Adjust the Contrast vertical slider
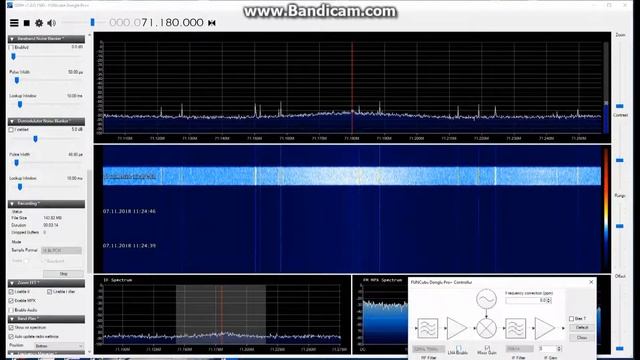Image resolution: width=640 pixels, height=360 pixels. tap(620, 160)
